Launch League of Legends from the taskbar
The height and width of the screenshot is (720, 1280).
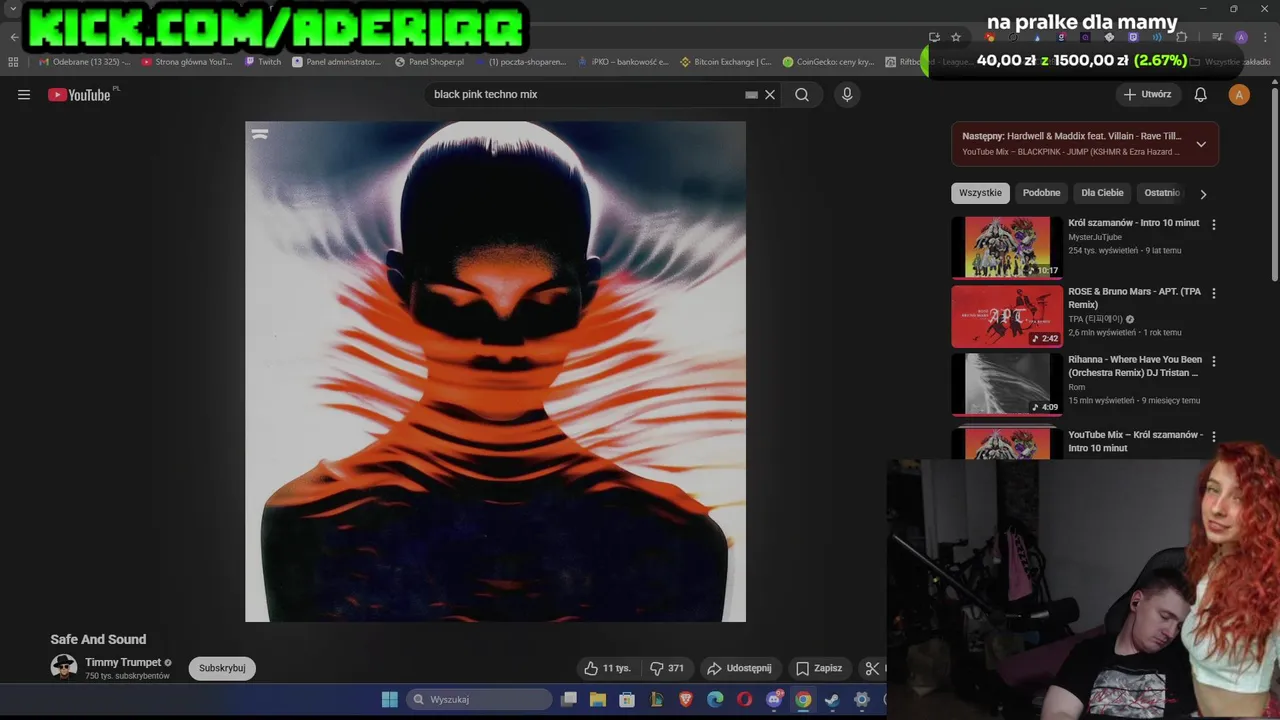click(657, 699)
